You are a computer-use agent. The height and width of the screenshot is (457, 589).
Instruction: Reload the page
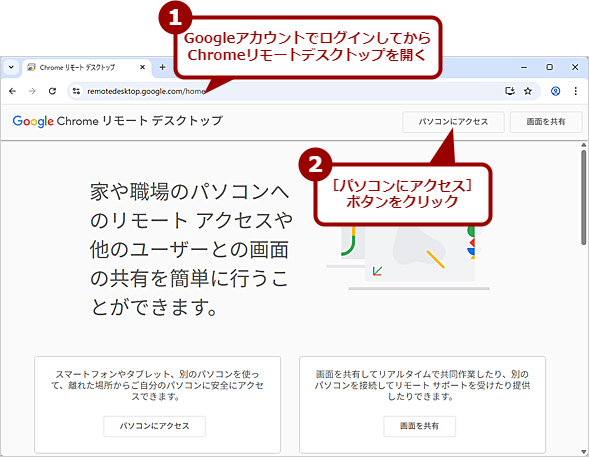tap(52, 91)
